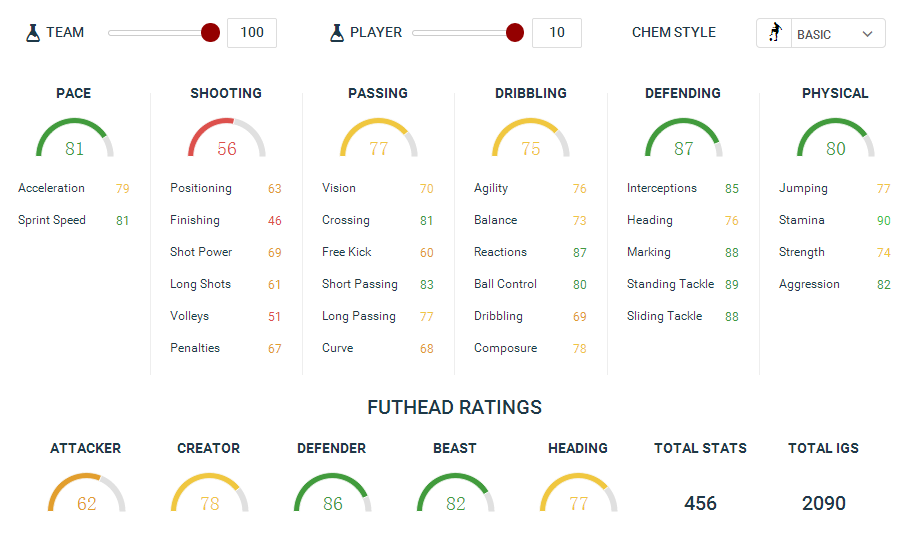Focus the Player chemistry value field

point(557,33)
